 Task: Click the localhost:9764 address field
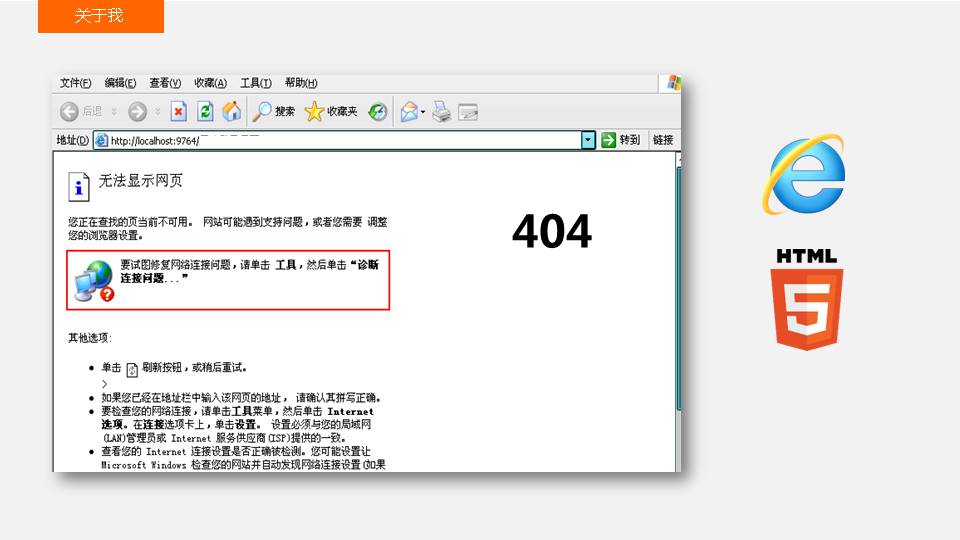point(340,141)
